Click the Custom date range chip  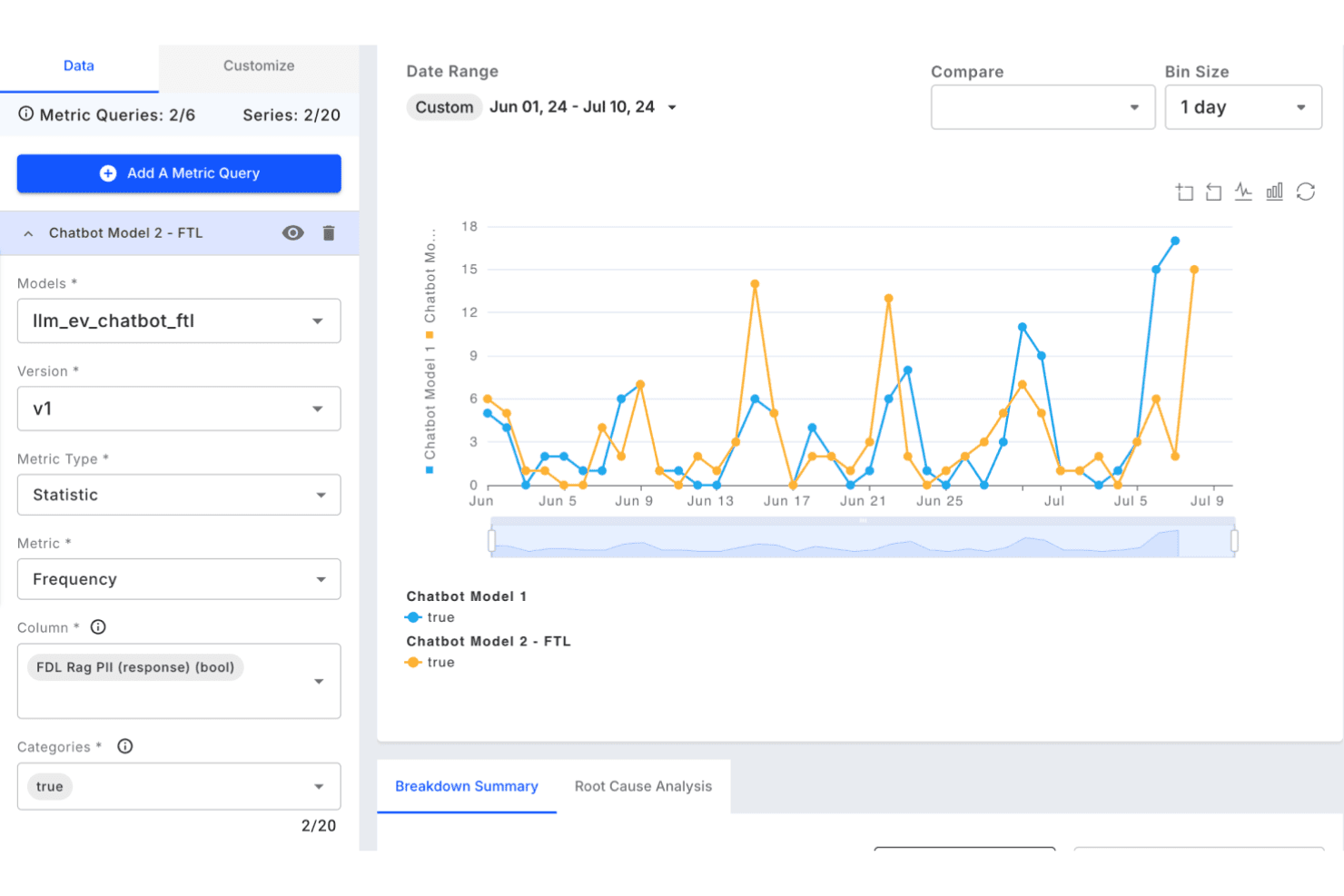(444, 107)
